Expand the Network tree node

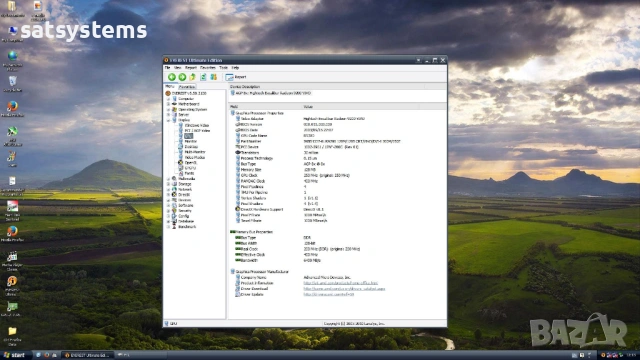point(168,189)
